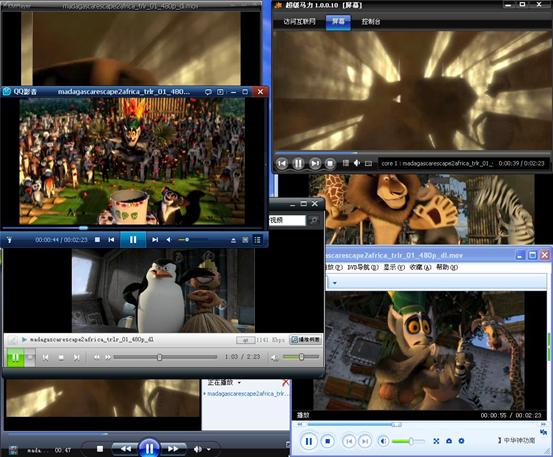The height and width of the screenshot is (457, 553).
Task: Adjust green volume slider in white-skinned player
Action: (407, 441)
